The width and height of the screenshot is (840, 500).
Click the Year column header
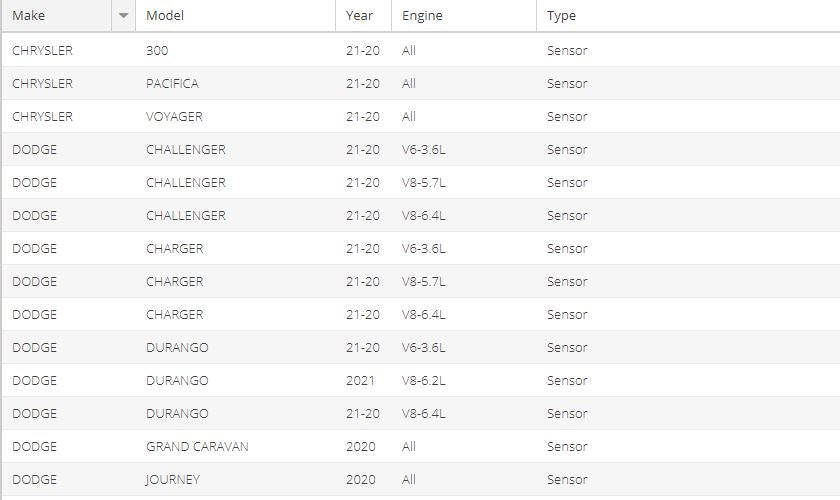tap(363, 16)
